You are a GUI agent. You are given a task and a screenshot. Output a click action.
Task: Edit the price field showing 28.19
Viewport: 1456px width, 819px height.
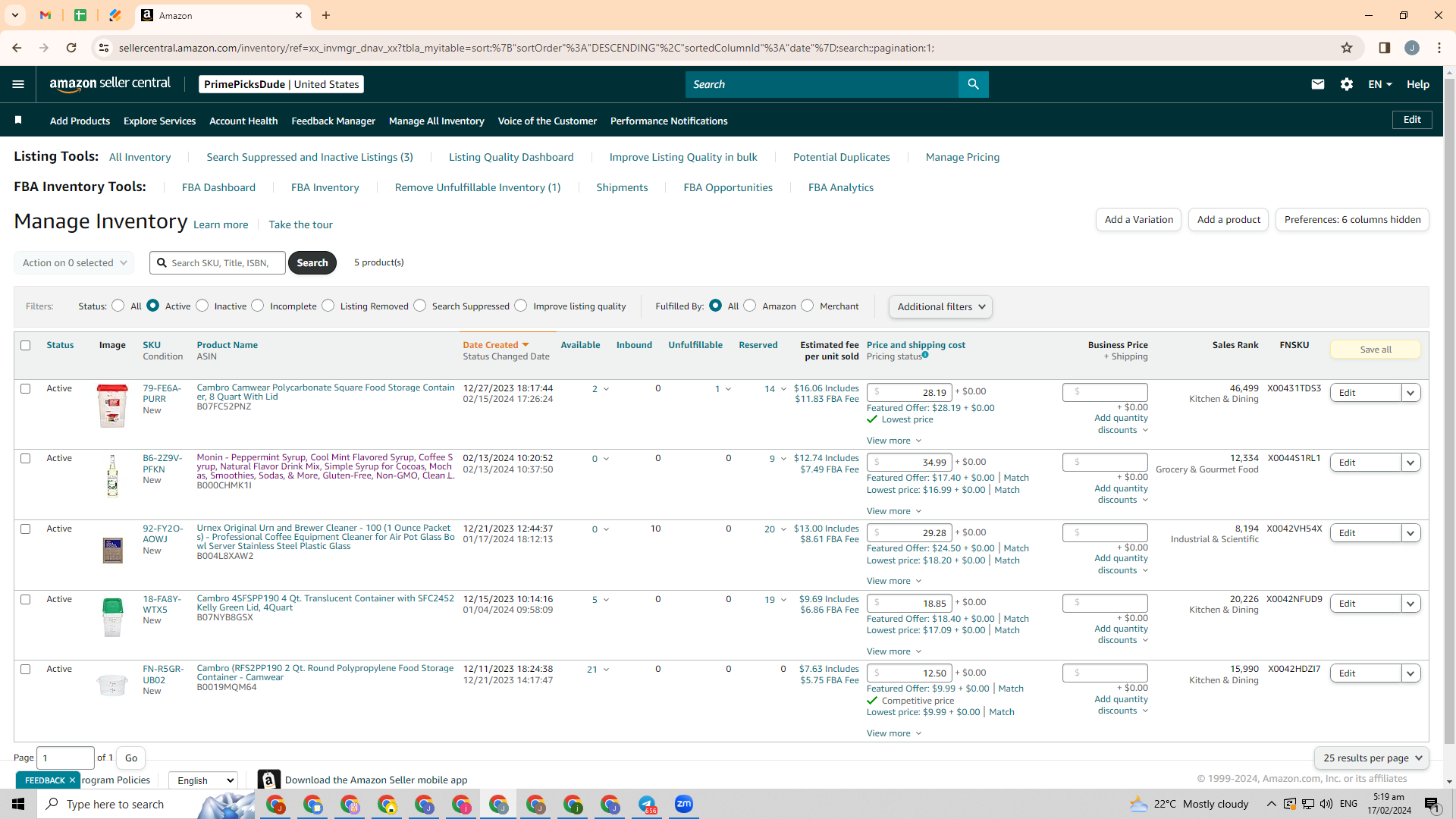(x=909, y=392)
